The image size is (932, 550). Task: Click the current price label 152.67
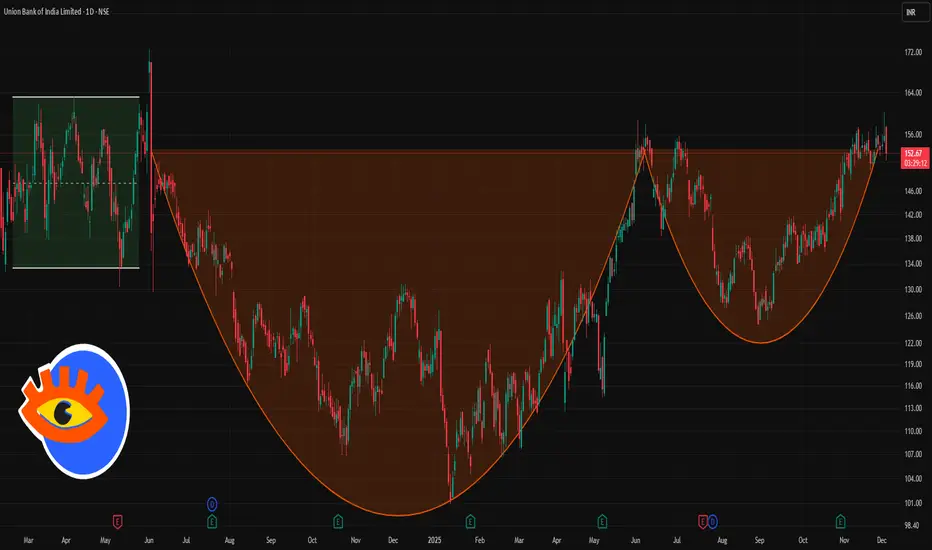[915, 153]
